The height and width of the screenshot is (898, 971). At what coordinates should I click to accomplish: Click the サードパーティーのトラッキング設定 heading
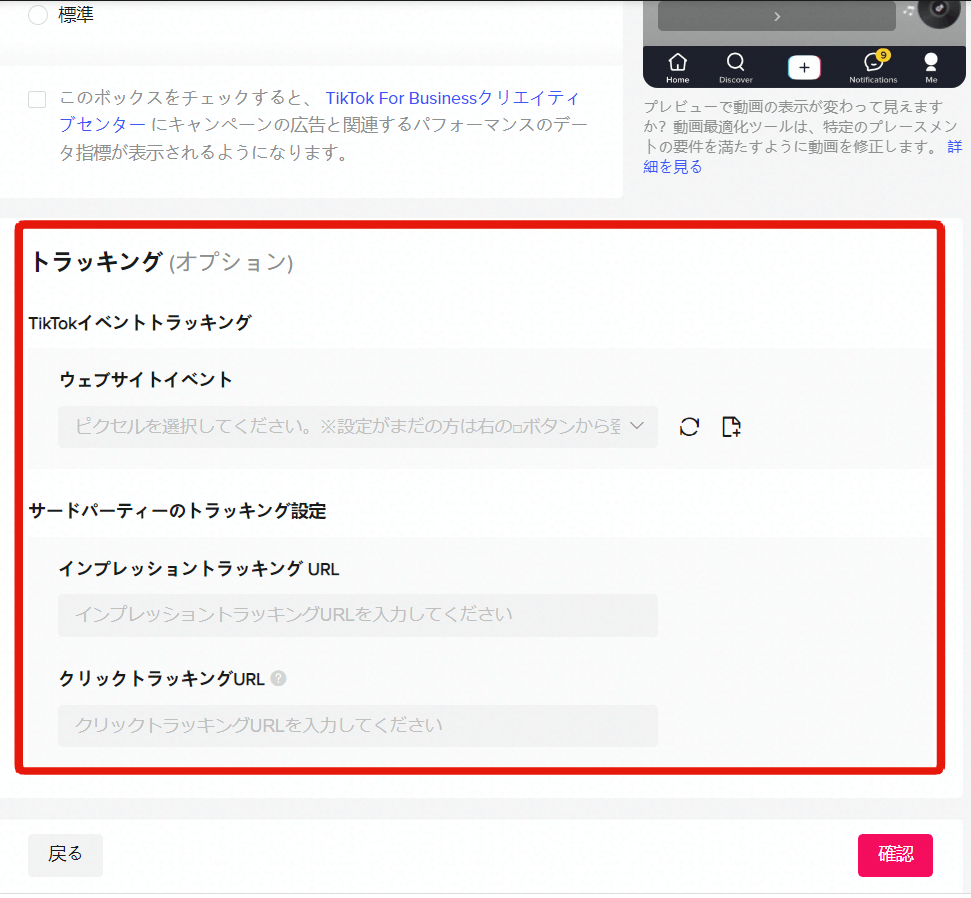coord(177,512)
